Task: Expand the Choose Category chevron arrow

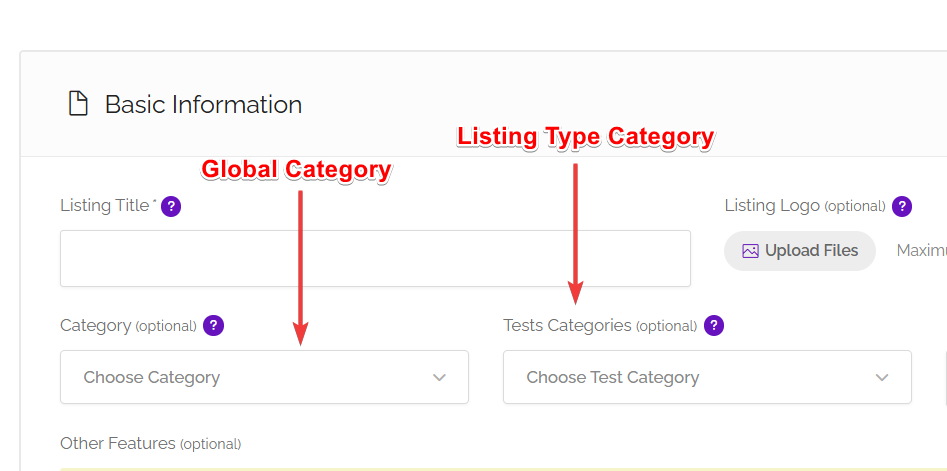Action: (439, 378)
